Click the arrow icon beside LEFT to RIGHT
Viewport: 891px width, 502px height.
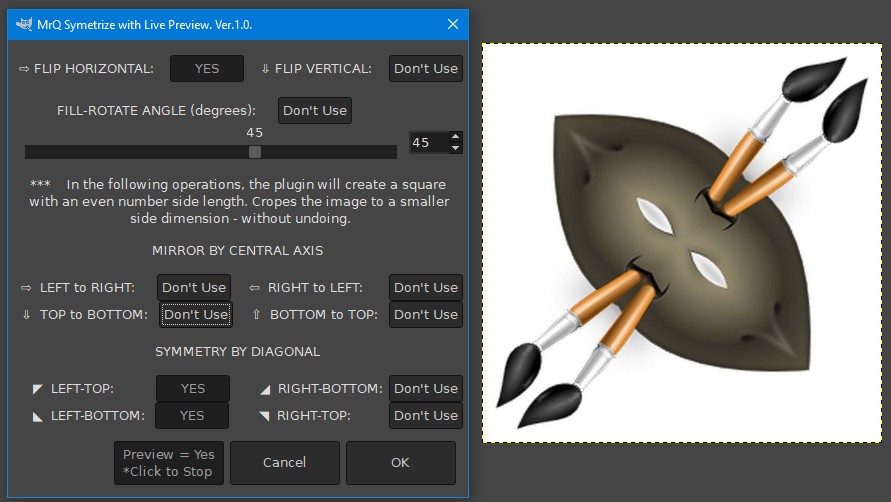[26, 288]
